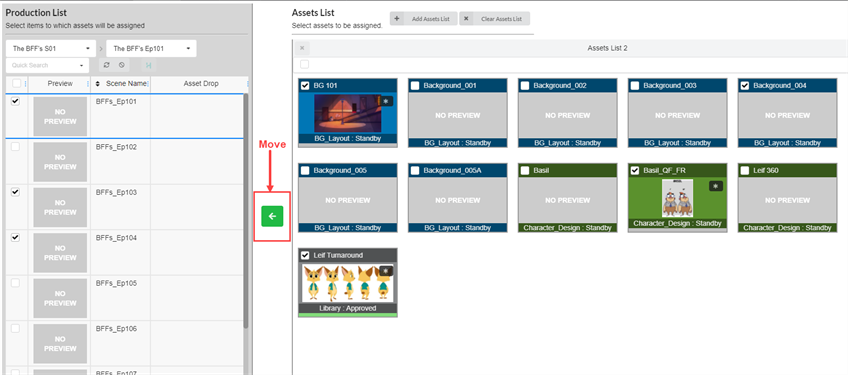The width and height of the screenshot is (848, 375).
Task: Click the Asset Drop column header
Action: (201, 84)
